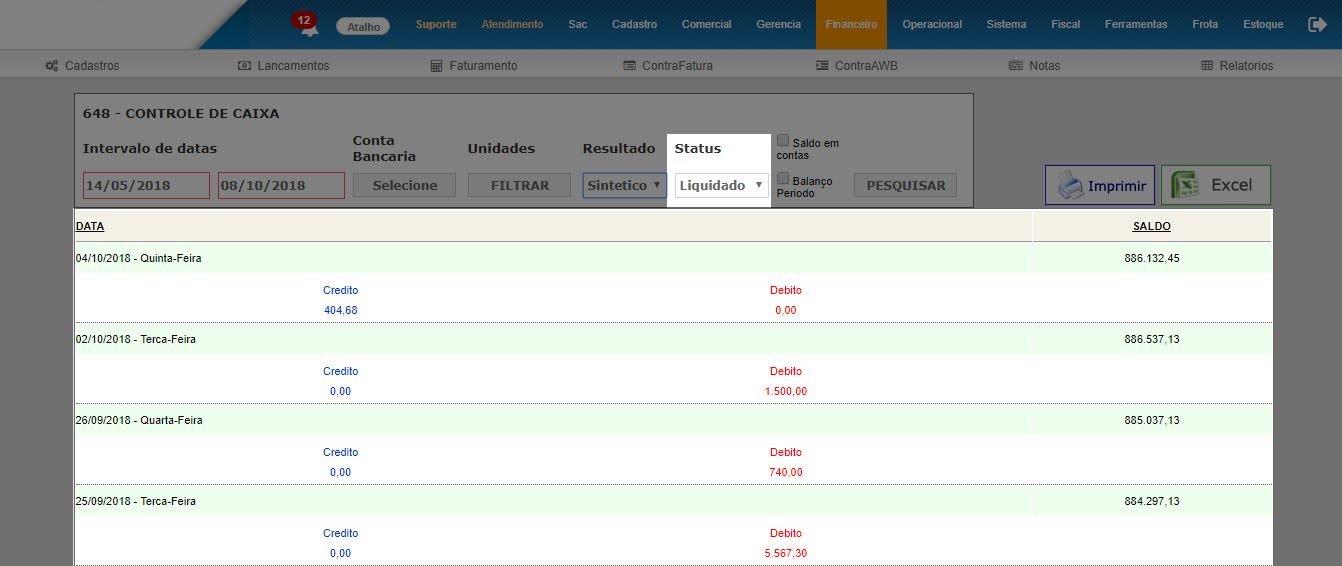Open the Conta Bancaria Selecione selector

point(405,185)
